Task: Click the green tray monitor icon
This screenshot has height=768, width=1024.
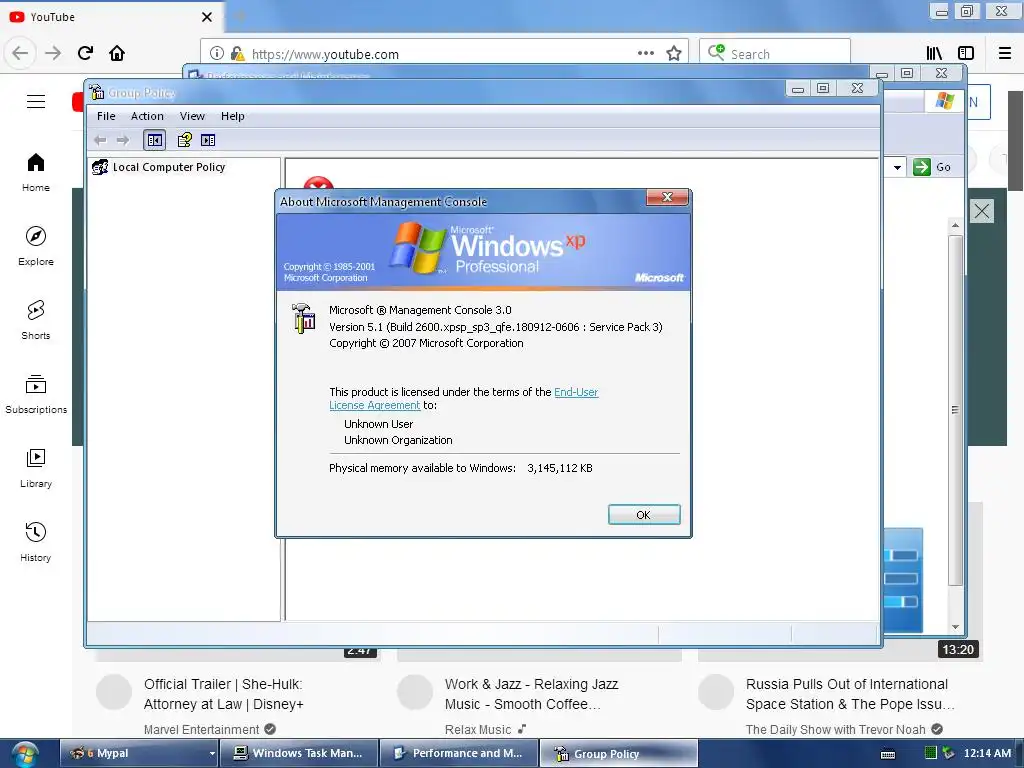Action: coord(931,753)
